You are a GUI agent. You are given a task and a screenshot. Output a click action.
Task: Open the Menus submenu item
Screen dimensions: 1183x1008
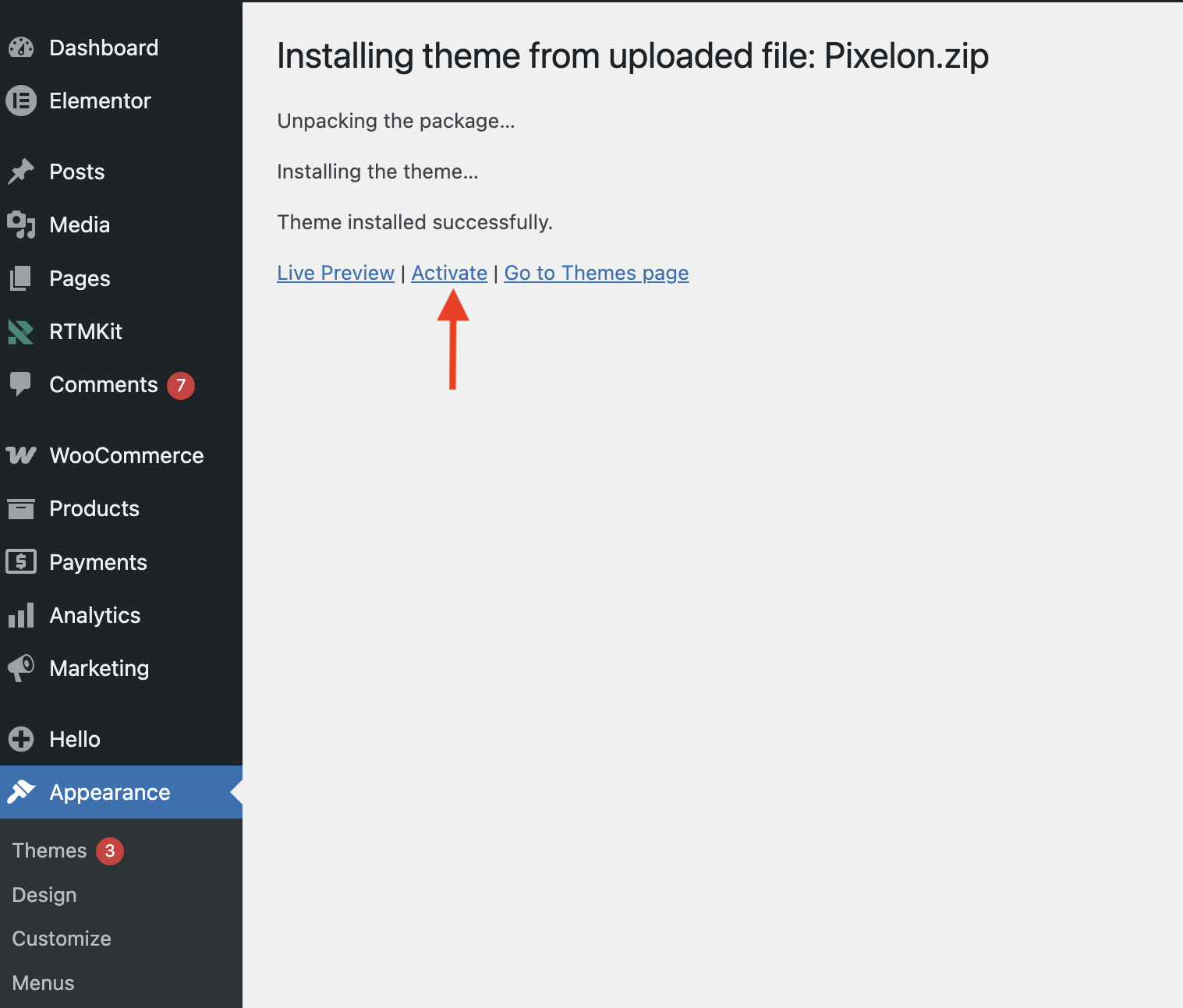44,983
